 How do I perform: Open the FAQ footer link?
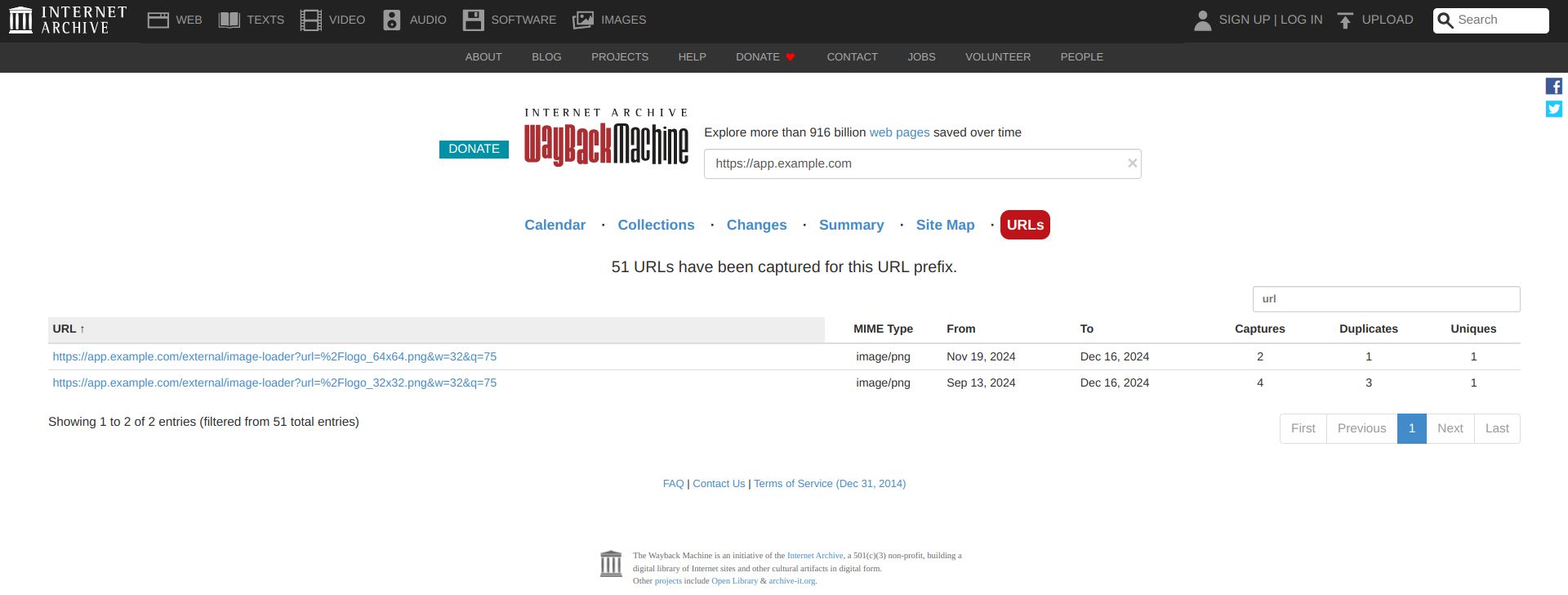[x=673, y=484]
